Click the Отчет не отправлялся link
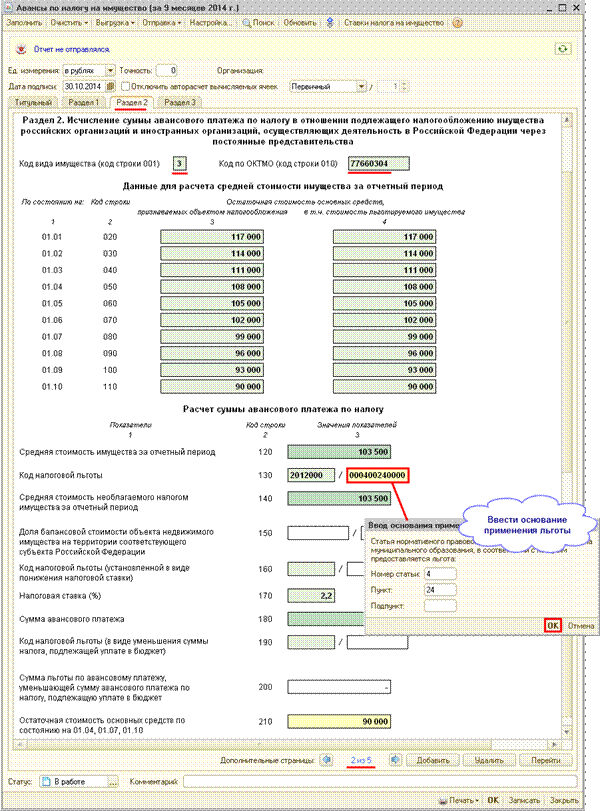 [71, 49]
